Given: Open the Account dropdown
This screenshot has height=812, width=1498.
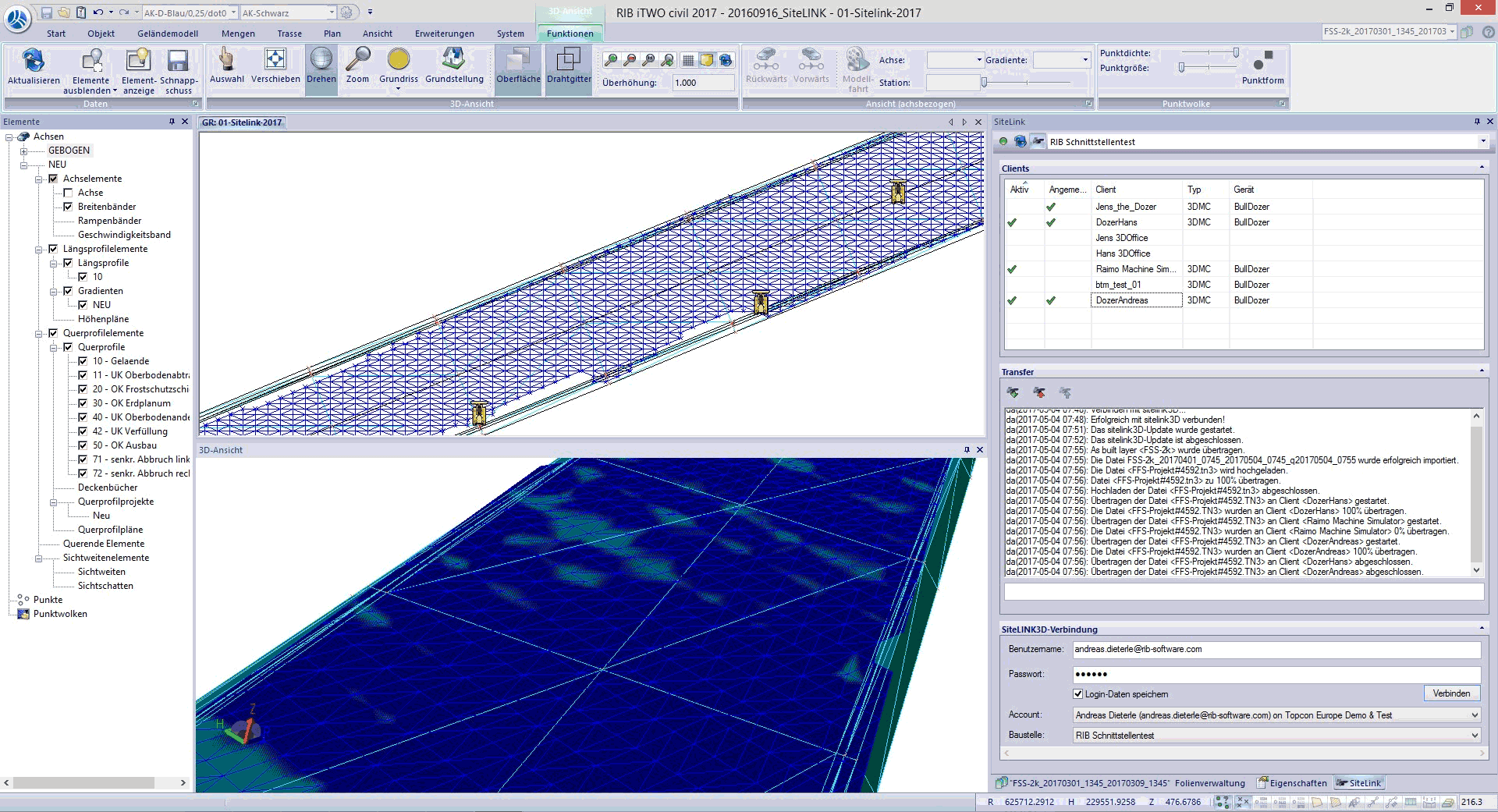Looking at the screenshot, I should 1475,715.
